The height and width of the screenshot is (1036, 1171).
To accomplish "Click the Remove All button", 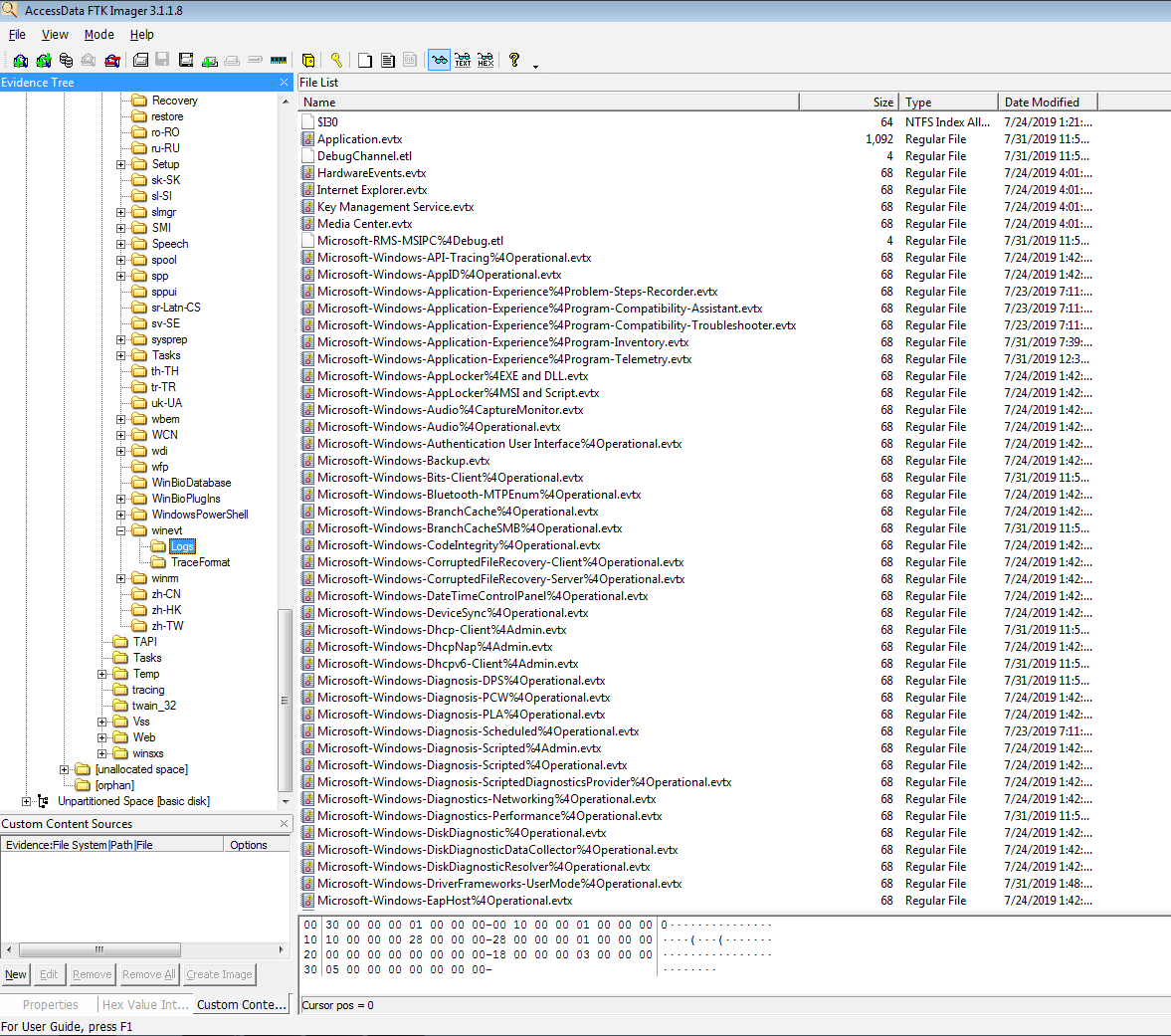I will coord(149,974).
